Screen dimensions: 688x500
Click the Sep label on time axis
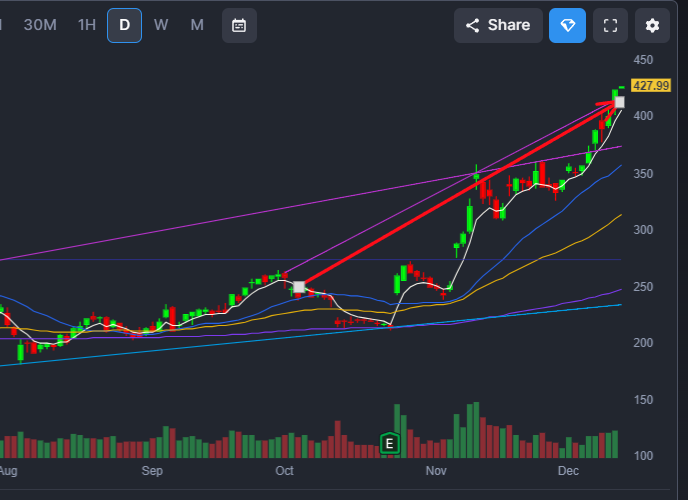coord(152,471)
